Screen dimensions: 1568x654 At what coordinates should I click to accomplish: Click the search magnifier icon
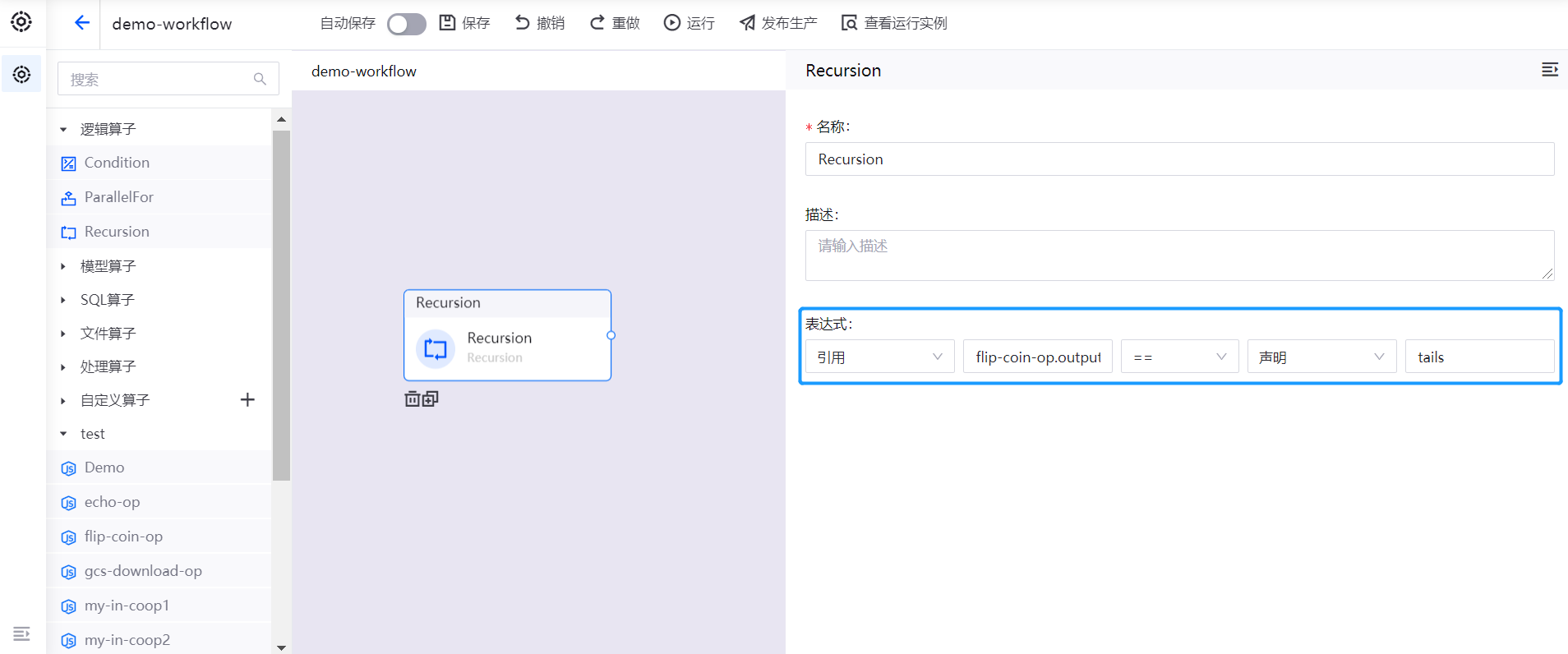click(260, 79)
